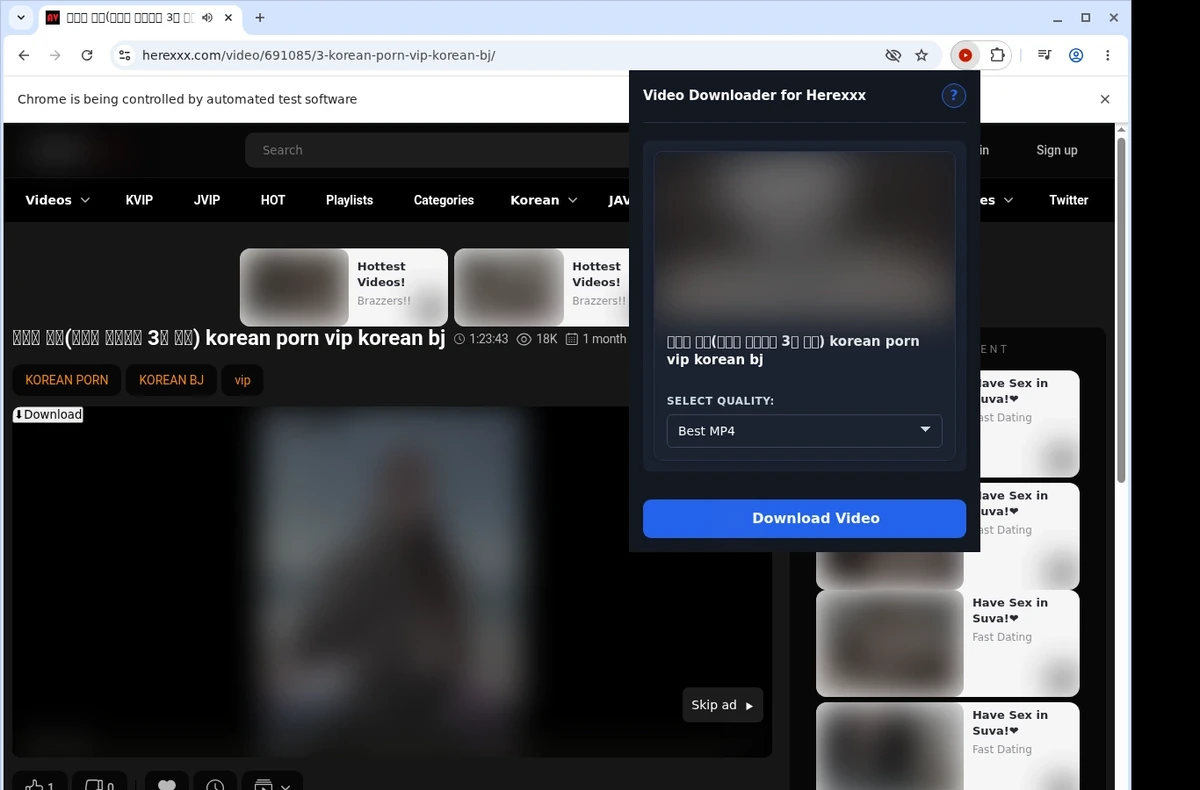The height and width of the screenshot is (790, 1200).
Task: Open the Chrome extensions puzzle icon
Action: tap(997, 56)
